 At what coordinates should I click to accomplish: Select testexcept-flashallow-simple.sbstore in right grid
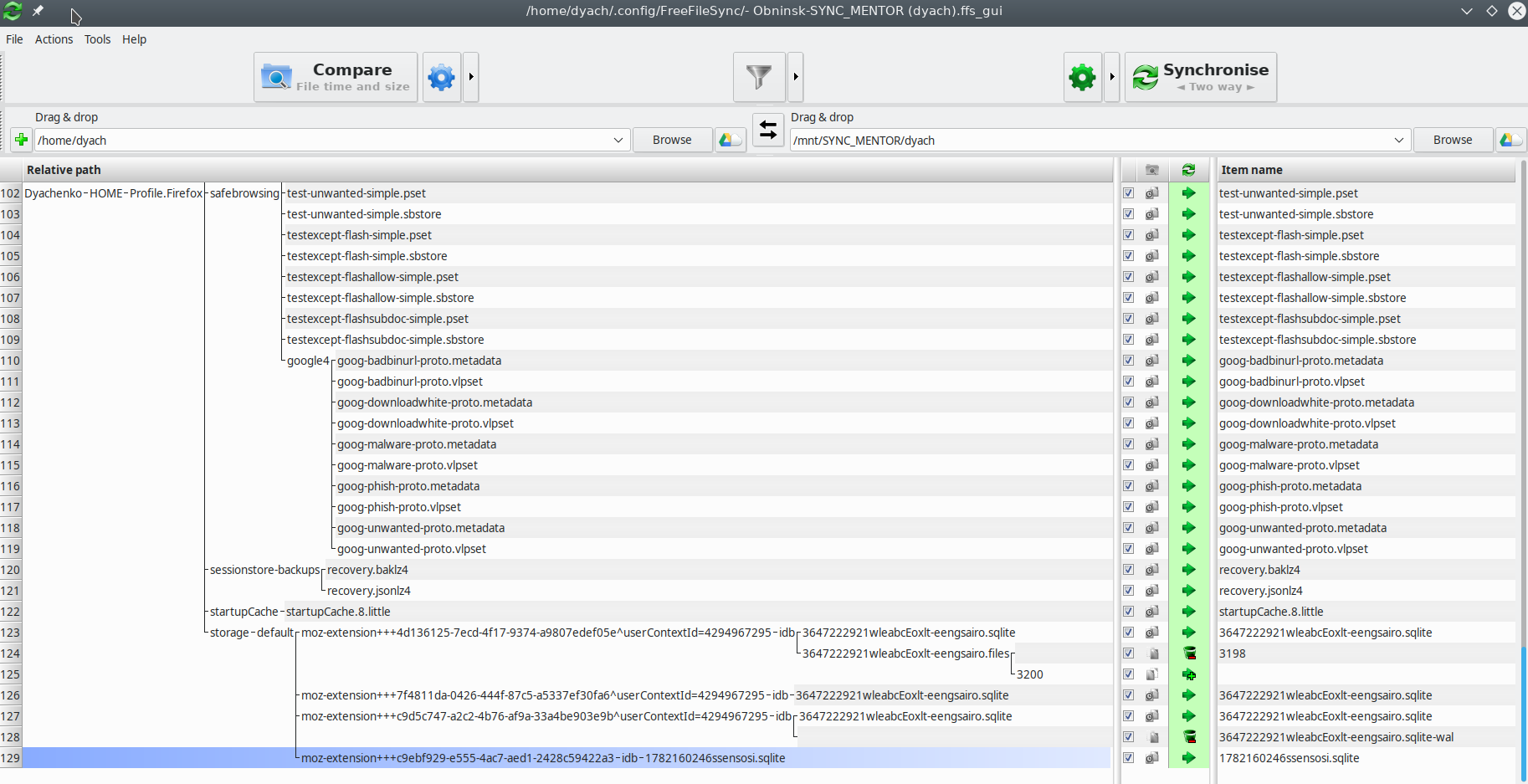(x=1312, y=298)
